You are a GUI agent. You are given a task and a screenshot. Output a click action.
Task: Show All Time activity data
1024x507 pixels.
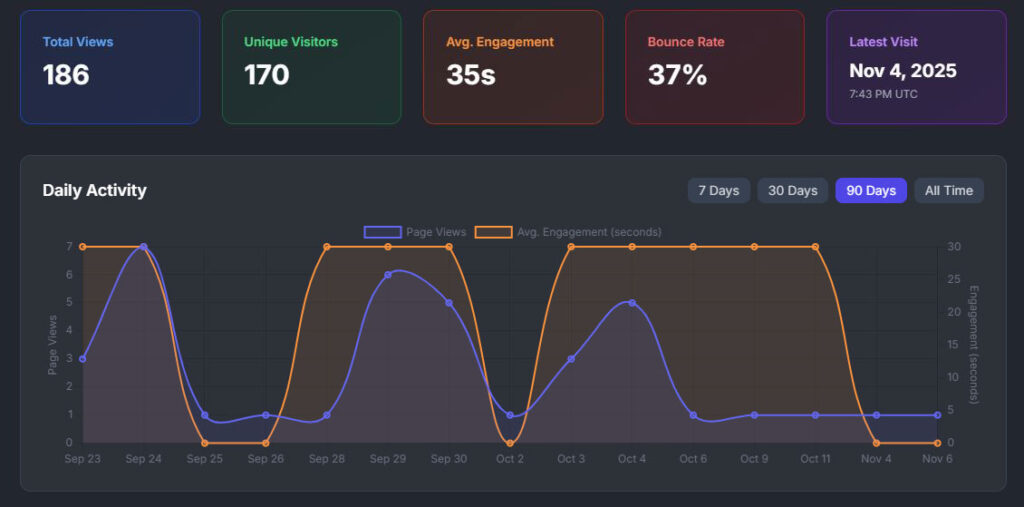point(949,190)
